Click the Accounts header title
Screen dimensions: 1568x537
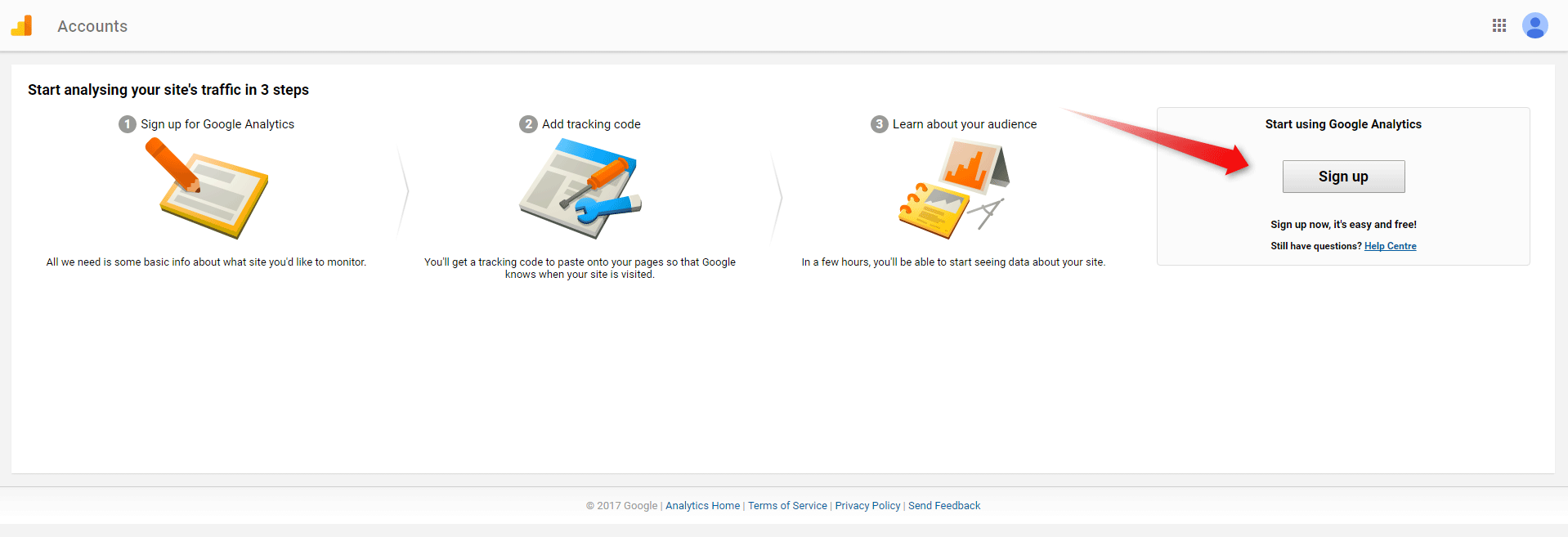pos(92,26)
